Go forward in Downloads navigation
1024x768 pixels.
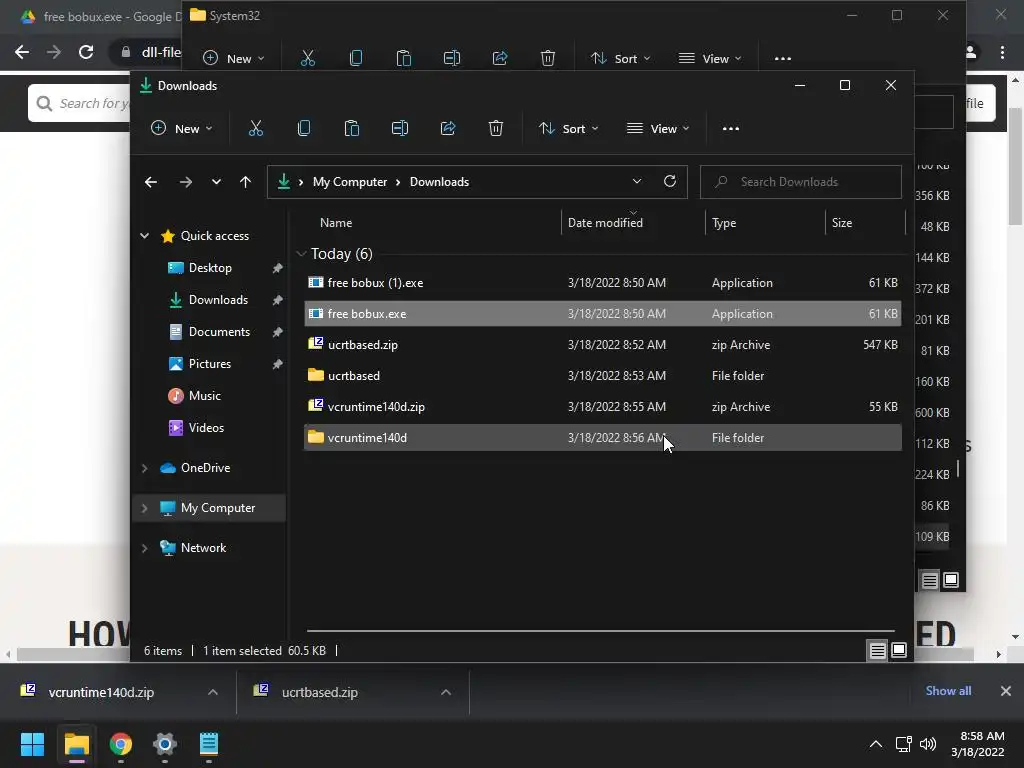[x=185, y=182]
